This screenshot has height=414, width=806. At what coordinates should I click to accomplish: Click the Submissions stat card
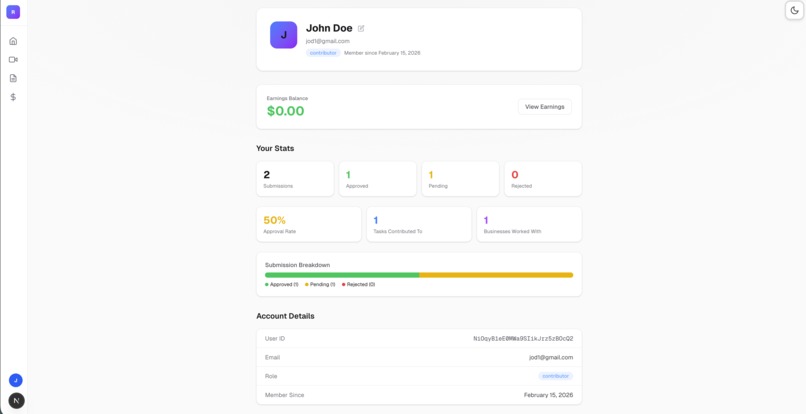coord(295,179)
